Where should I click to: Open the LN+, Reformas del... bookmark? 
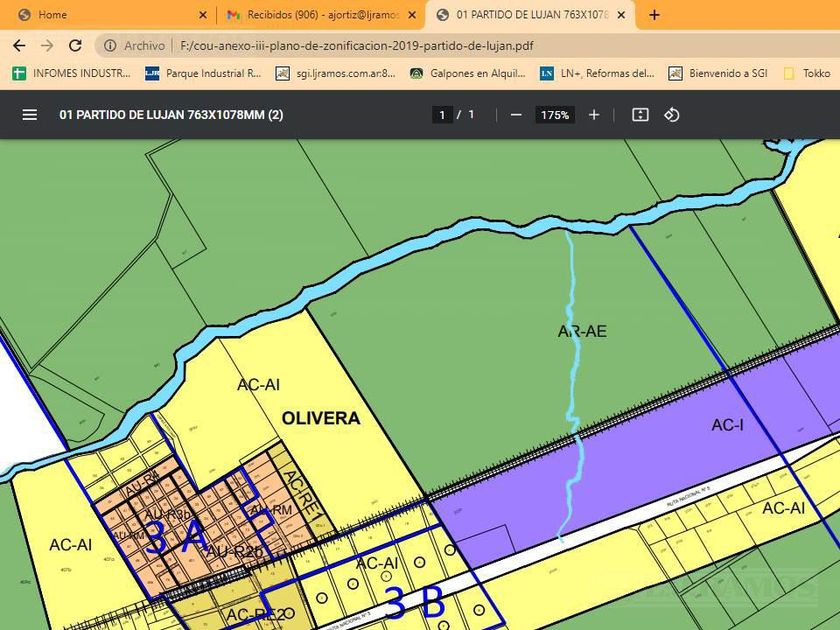(597, 73)
